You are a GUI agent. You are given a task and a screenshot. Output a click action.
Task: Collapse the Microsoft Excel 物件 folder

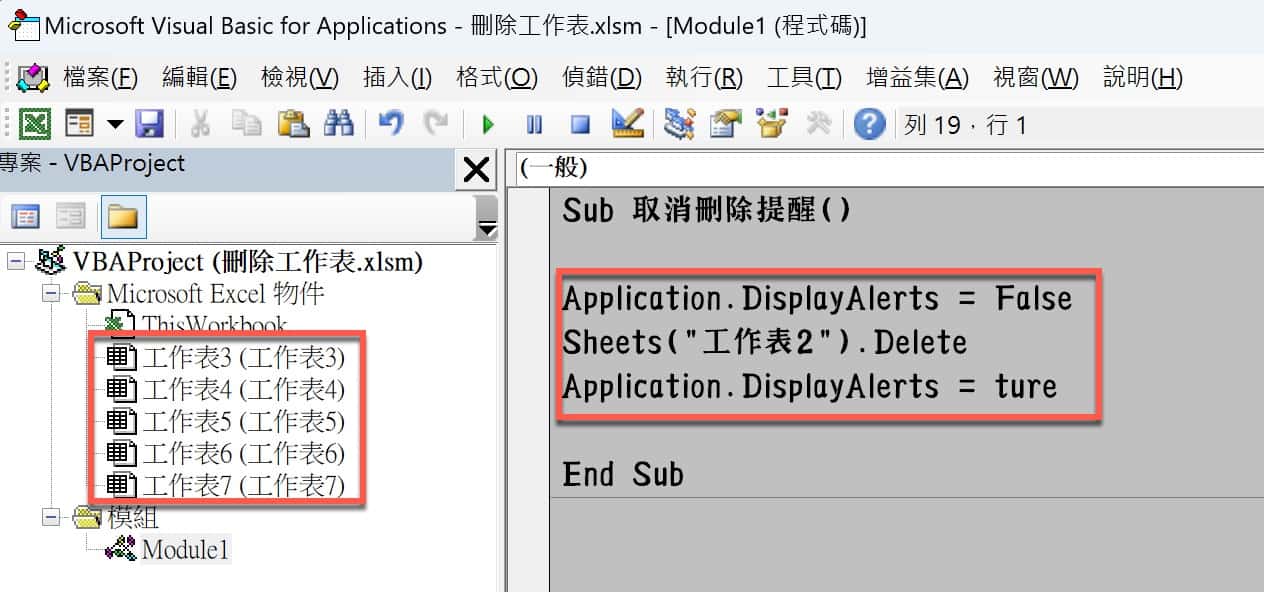click(x=51, y=293)
